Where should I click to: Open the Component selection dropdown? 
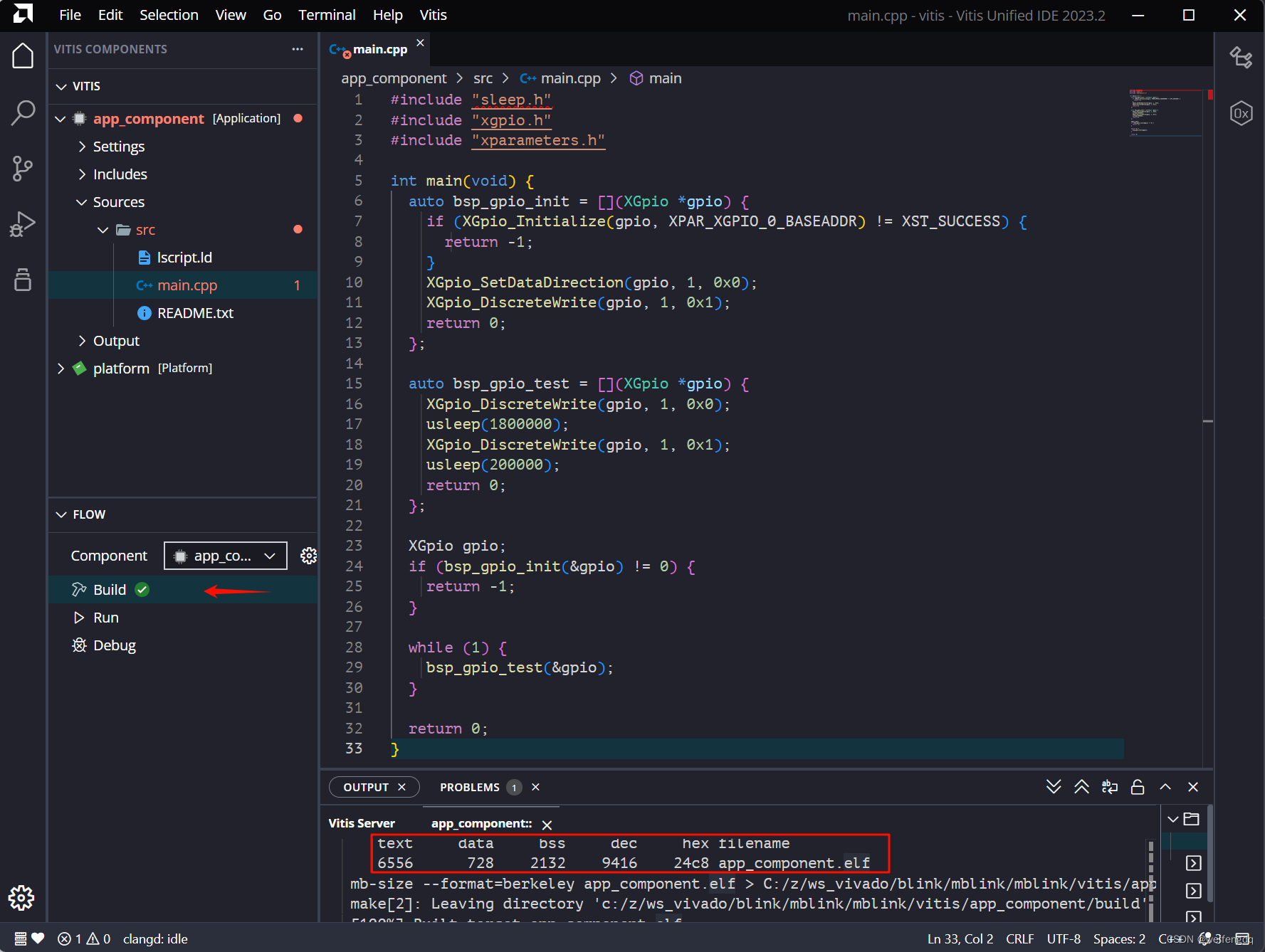tap(226, 556)
